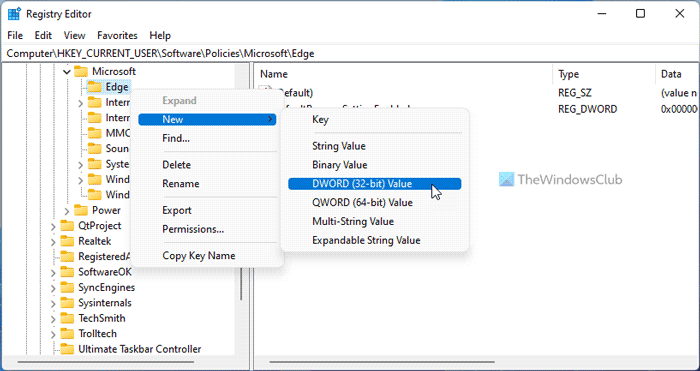The height and width of the screenshot is (371, 700).
Task: Click the Ultimate Taskbar Controller folder icon
Action: pyautogui.click(x=67, y=349)
